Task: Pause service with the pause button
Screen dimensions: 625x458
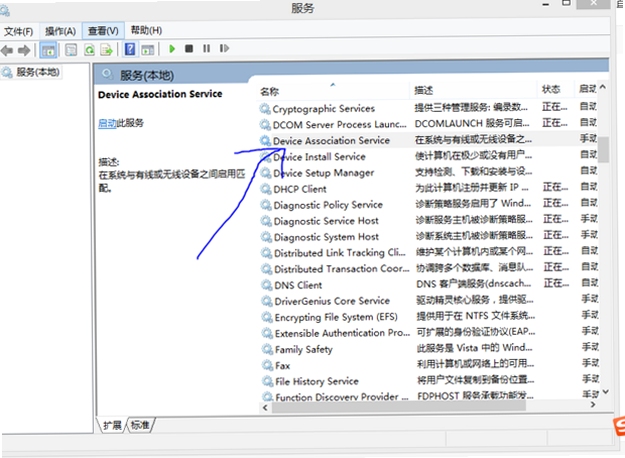Action: coord(206,49)
